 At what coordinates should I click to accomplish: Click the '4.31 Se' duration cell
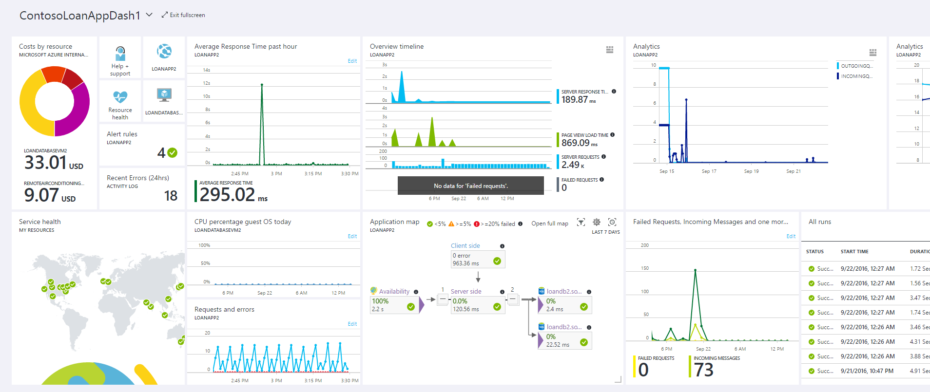tap(919, 341)
